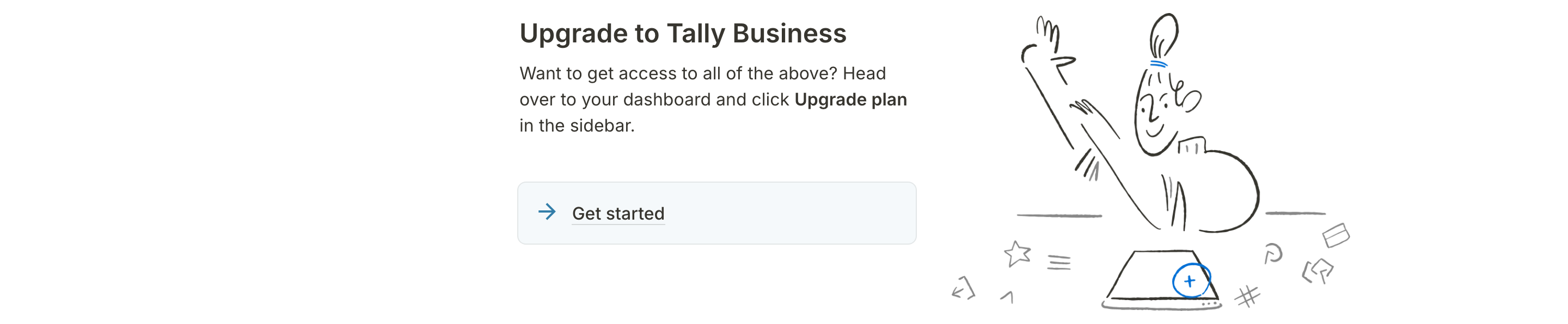Click the hair bun with blue tie
This screenshot has height=324, width=1568.
(1163, 40)
